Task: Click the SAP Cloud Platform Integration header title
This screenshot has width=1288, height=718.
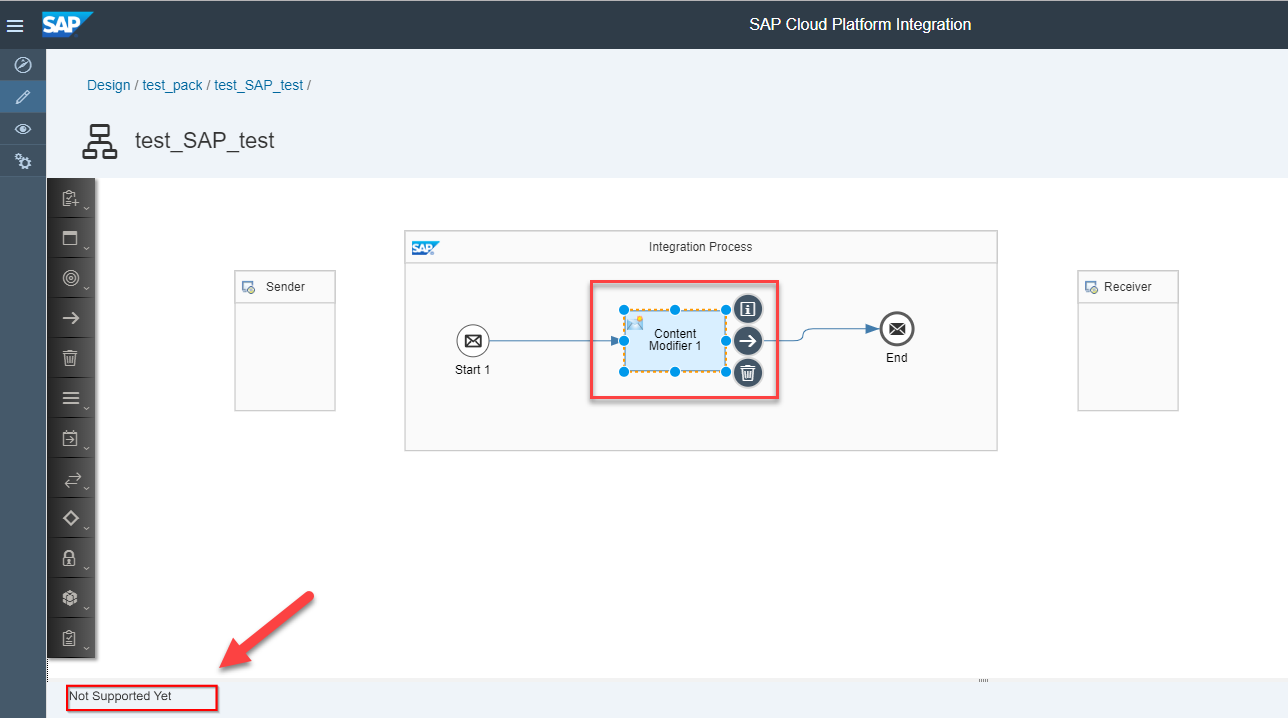Action: (x=860, y=24)
